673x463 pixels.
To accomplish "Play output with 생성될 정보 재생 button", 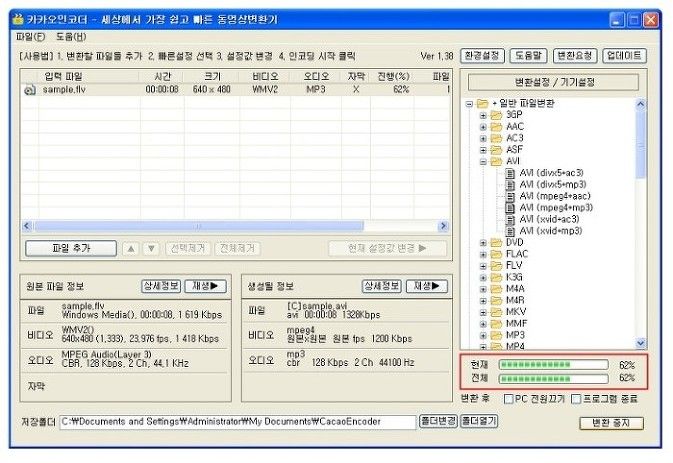I will [x=427, y=286].
